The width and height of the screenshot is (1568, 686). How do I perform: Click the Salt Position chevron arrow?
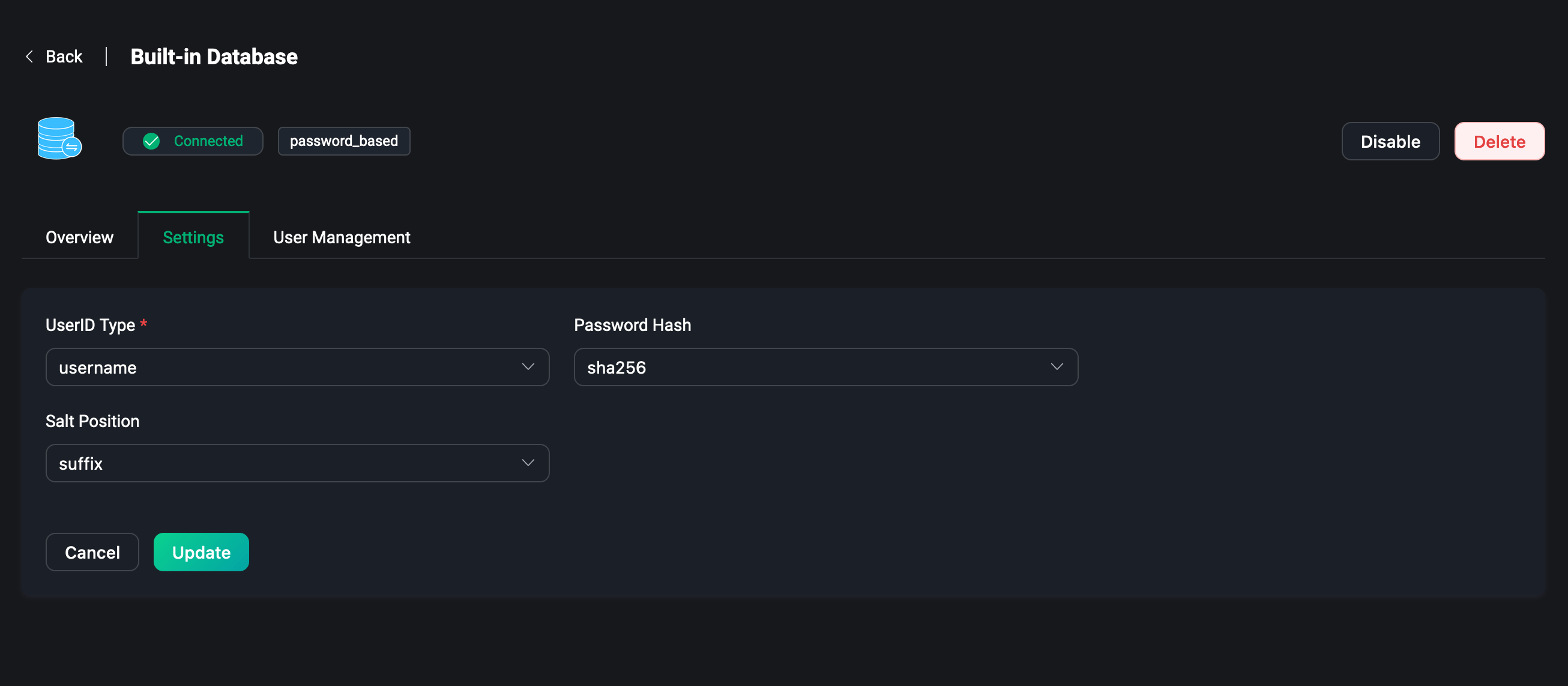[528, 463]
